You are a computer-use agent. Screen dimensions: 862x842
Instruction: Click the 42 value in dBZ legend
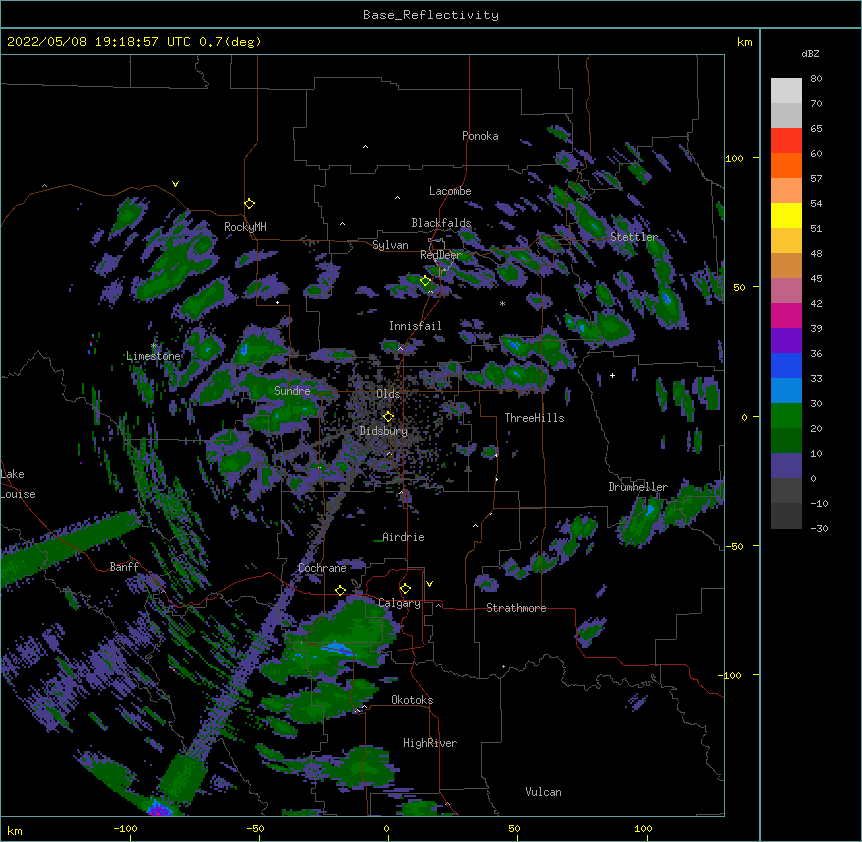pos(816,303)
